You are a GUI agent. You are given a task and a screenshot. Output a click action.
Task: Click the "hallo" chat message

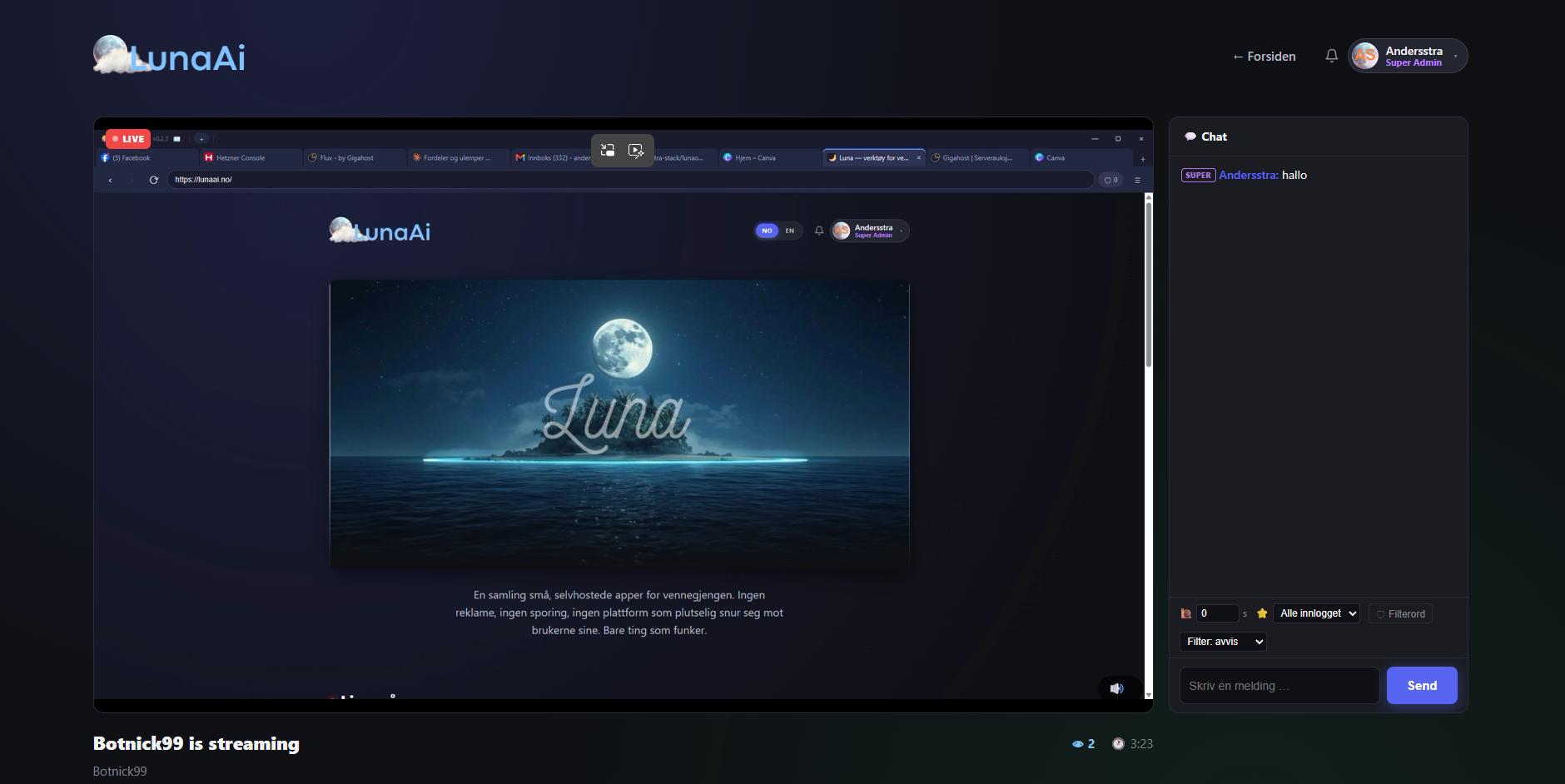click(1294, 175)
